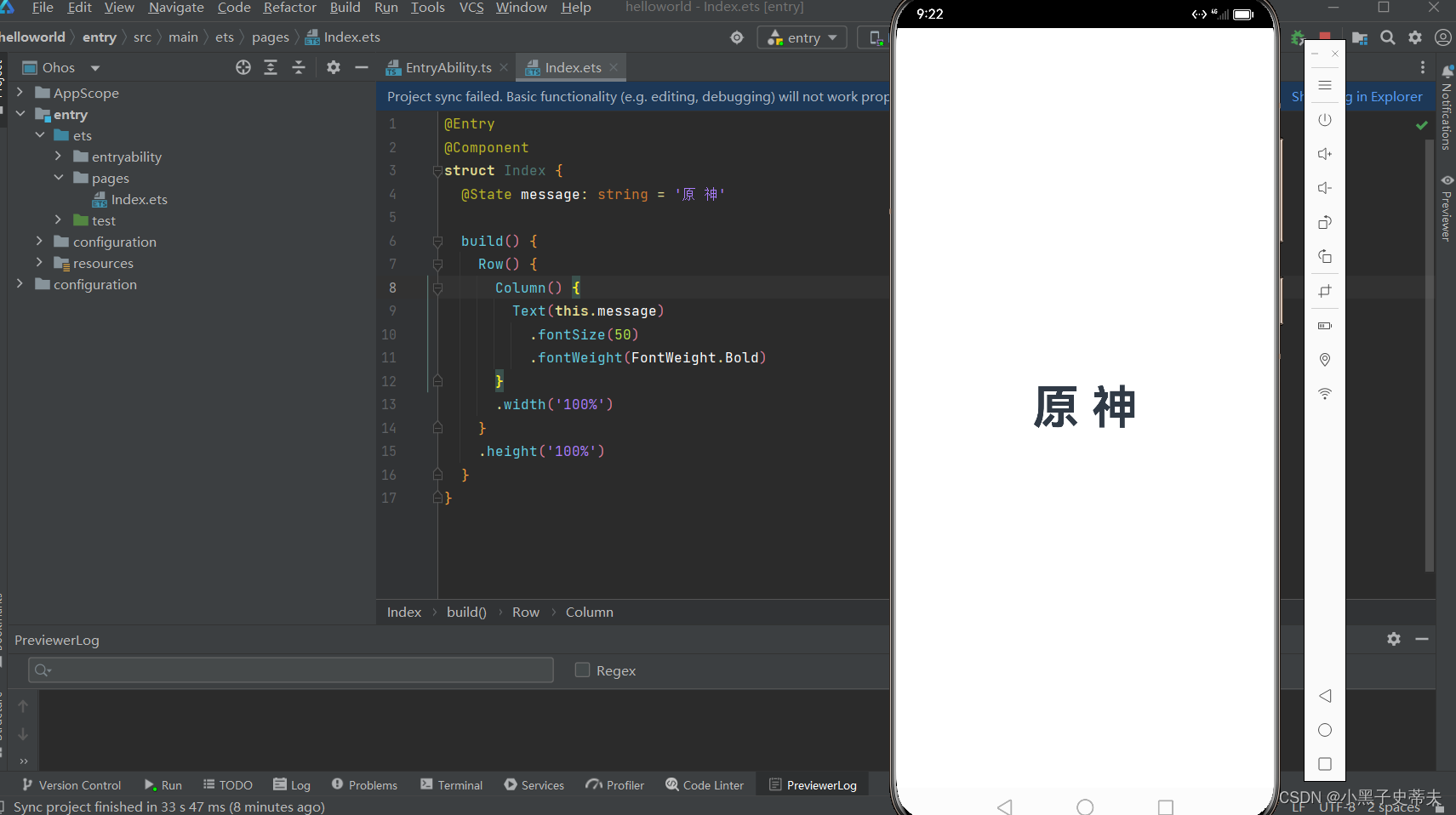Open the Profiler tool window
This screenshot has height=815, width=1456.
(615, 784)
